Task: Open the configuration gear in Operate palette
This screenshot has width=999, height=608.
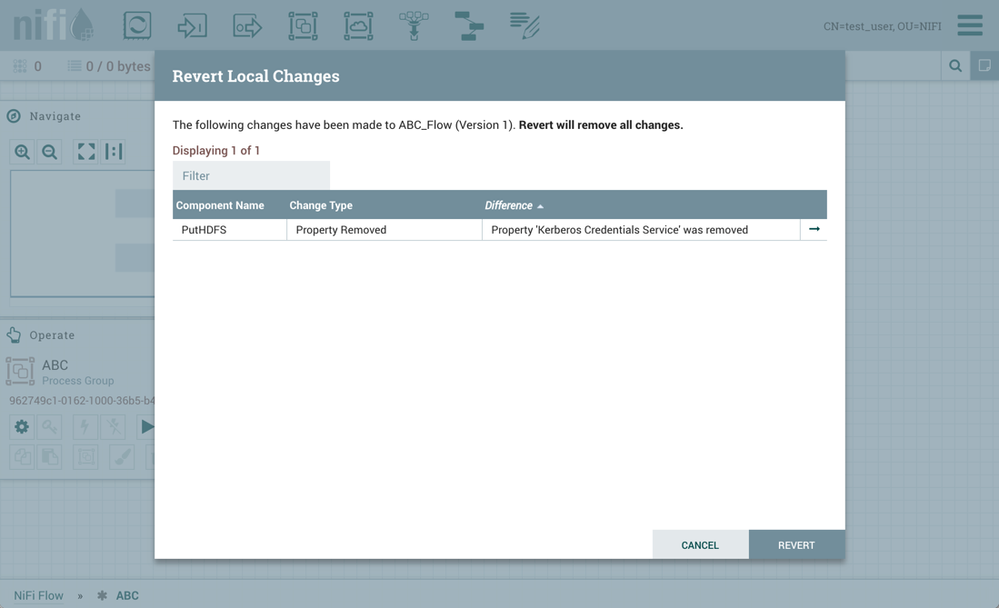Action: tap(21, 426)
